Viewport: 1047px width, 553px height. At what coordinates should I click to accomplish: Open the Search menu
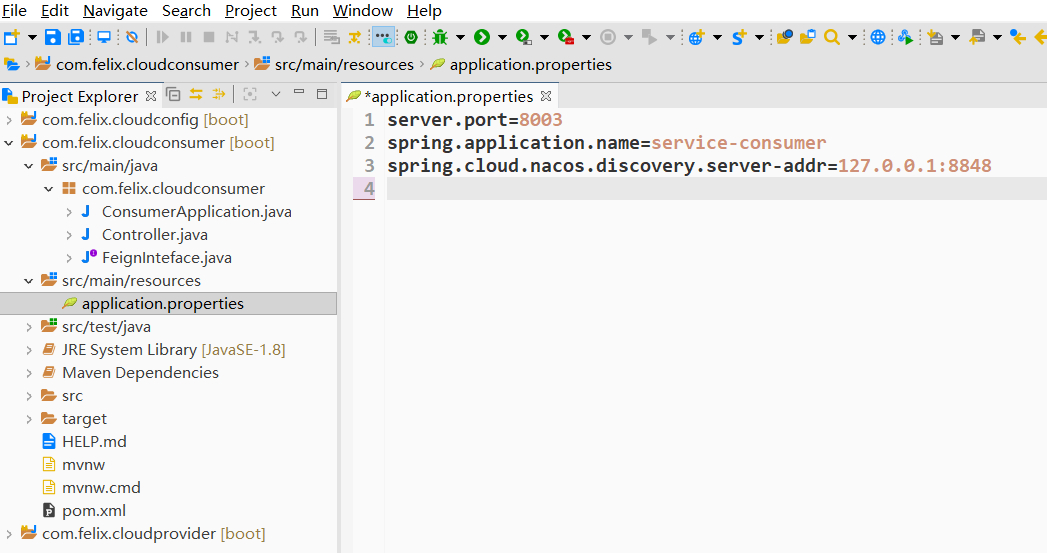click(186, 11)
